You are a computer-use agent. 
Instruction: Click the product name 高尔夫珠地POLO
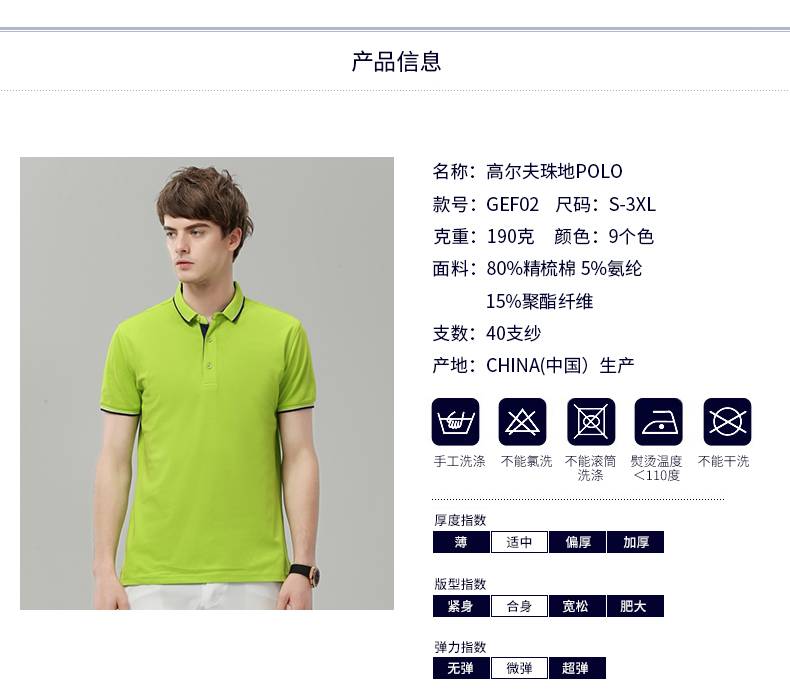[x=554, y=172]
